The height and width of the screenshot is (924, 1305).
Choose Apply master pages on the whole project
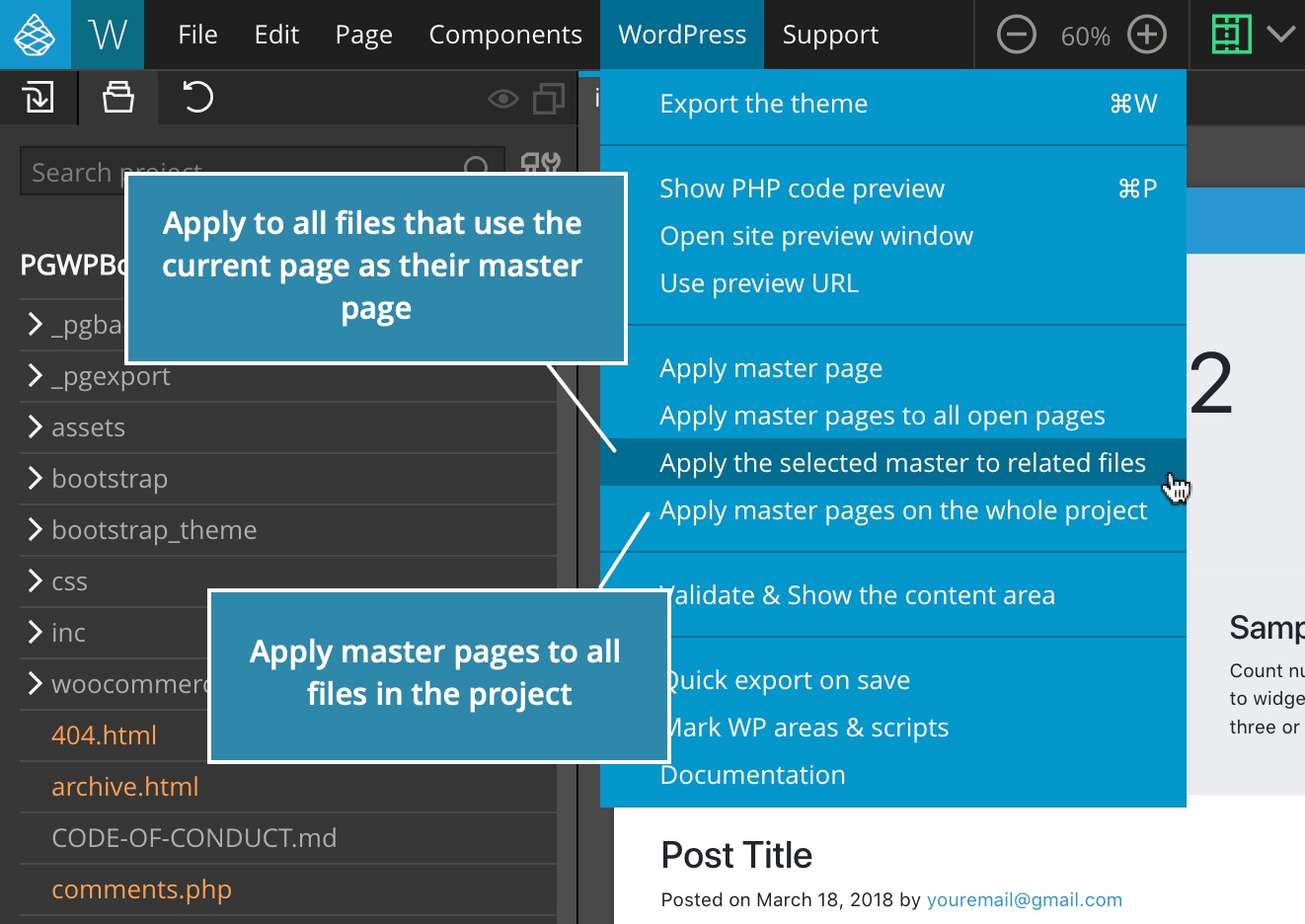893,510
